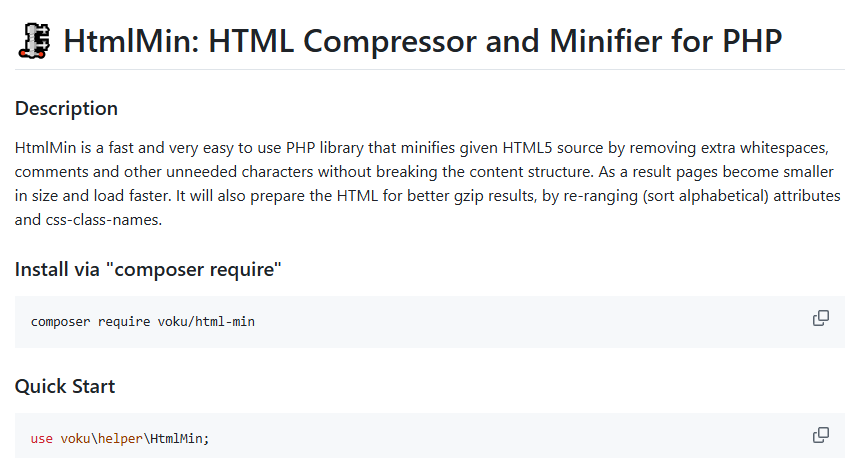Click the clamp emoji icon beside the title

tap(35, 41)
